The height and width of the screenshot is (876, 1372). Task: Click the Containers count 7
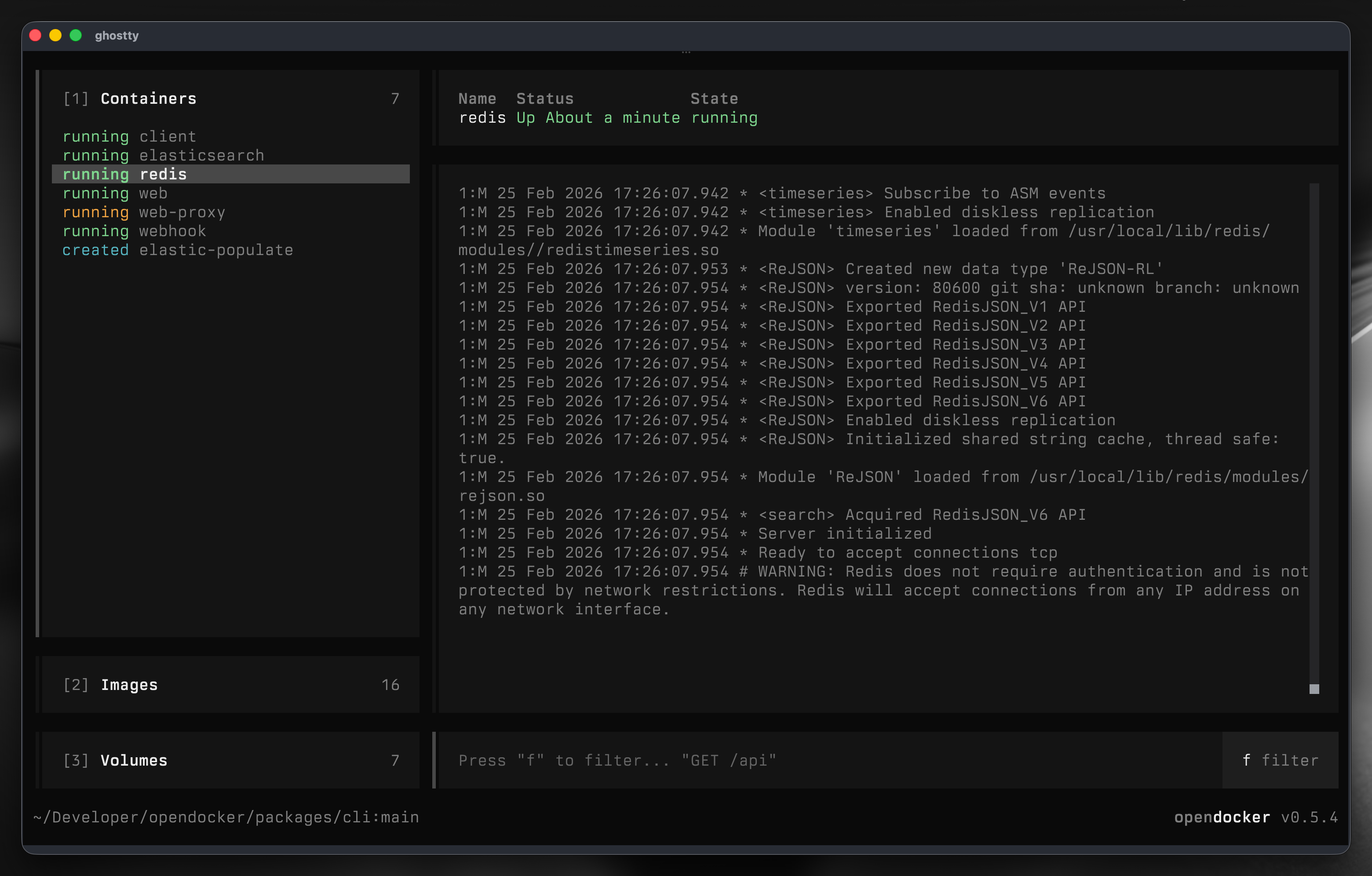point(395,99)
